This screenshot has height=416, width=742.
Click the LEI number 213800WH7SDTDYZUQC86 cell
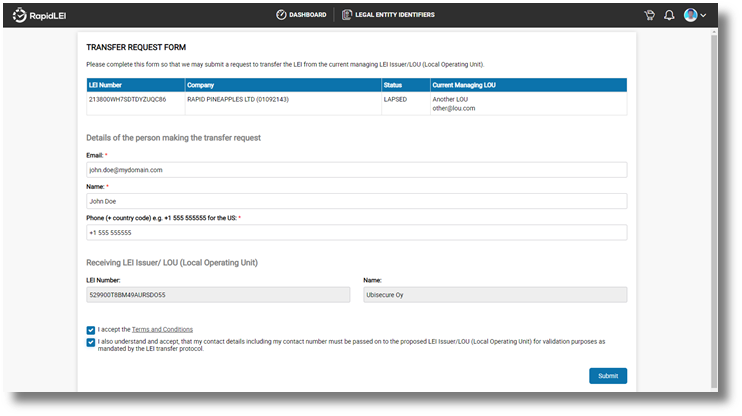pyautogui.click(x=128, y=100)
